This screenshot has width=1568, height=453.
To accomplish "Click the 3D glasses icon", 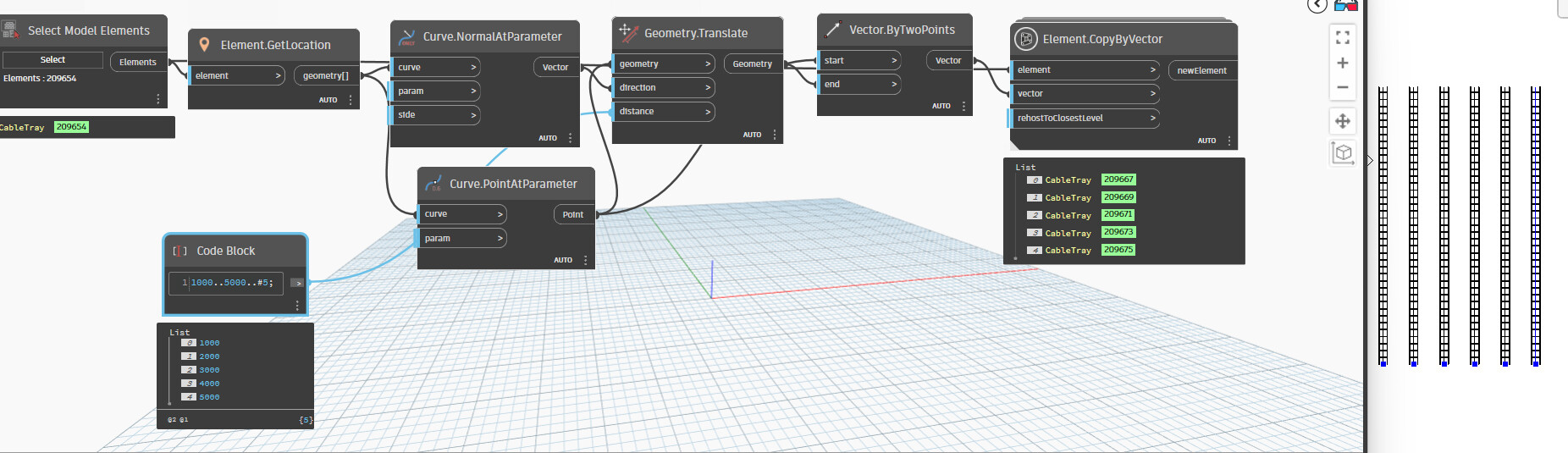I will [1346, 5].
